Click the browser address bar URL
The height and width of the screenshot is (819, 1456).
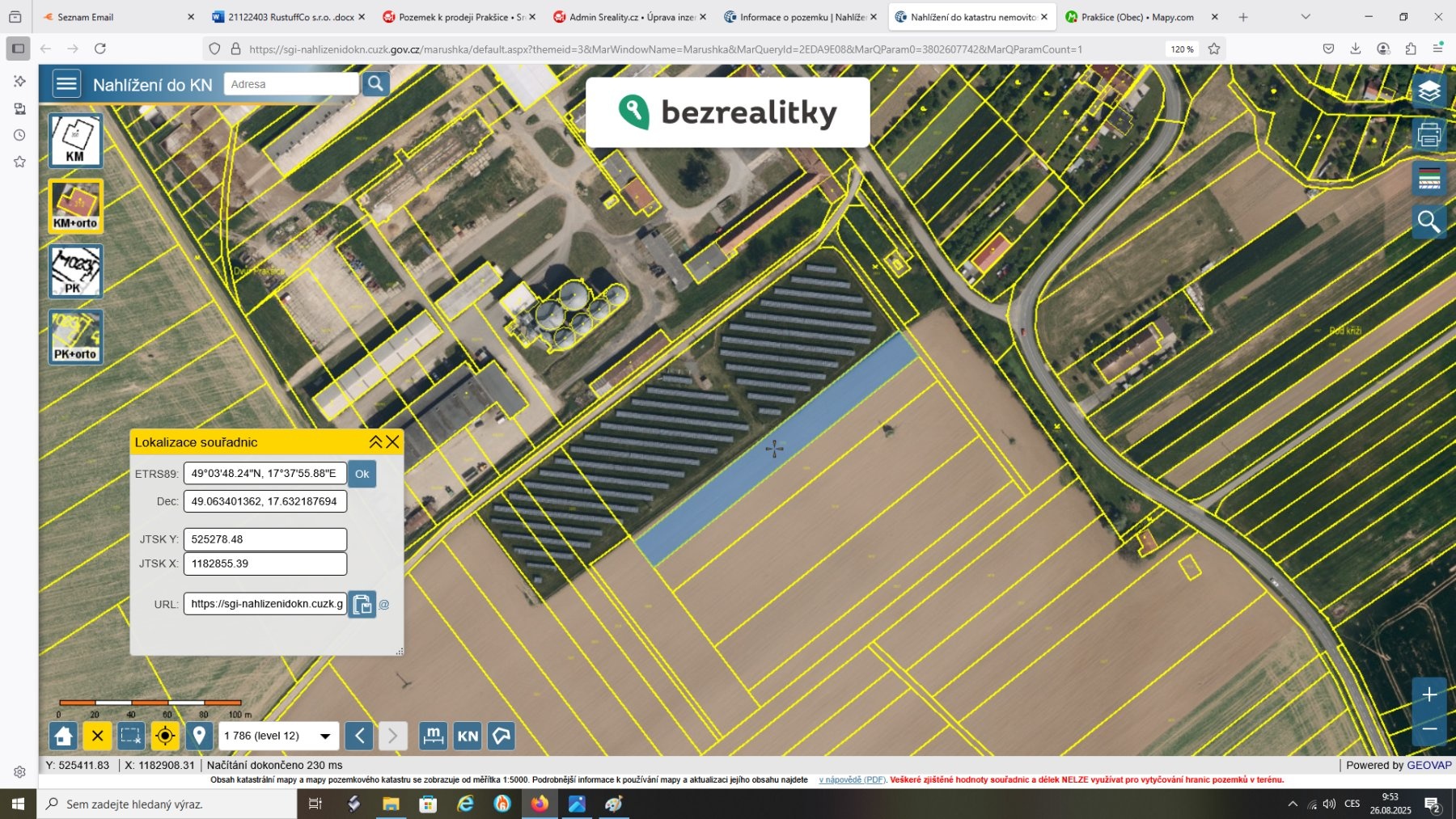click(x=665, y=49)
